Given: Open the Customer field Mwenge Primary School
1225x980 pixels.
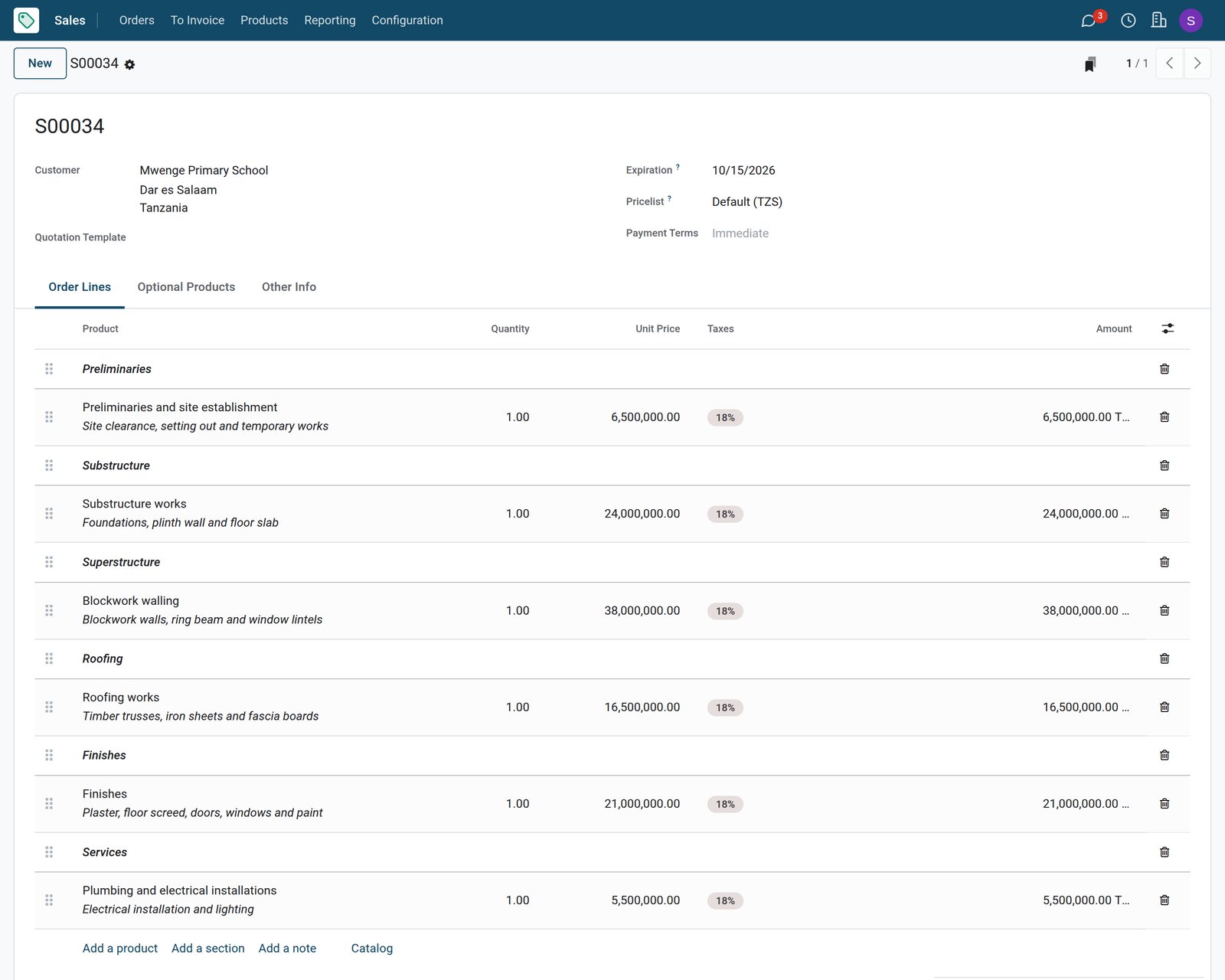Looking at the screenshot, I should tap(204, 171).
